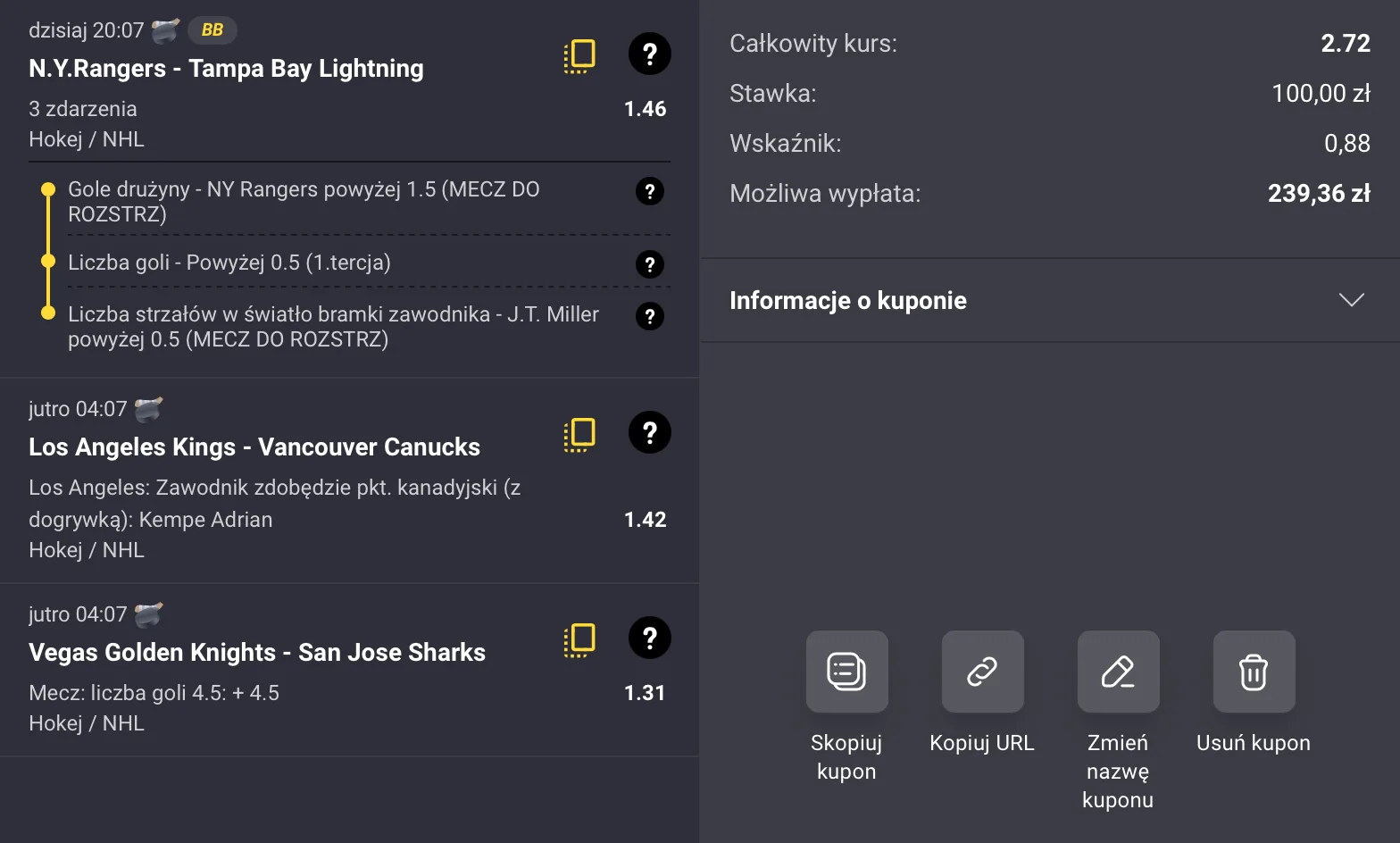
Task: Click the copy icon next to N.Y.Rangers match
Action: (x=579, y=54)
